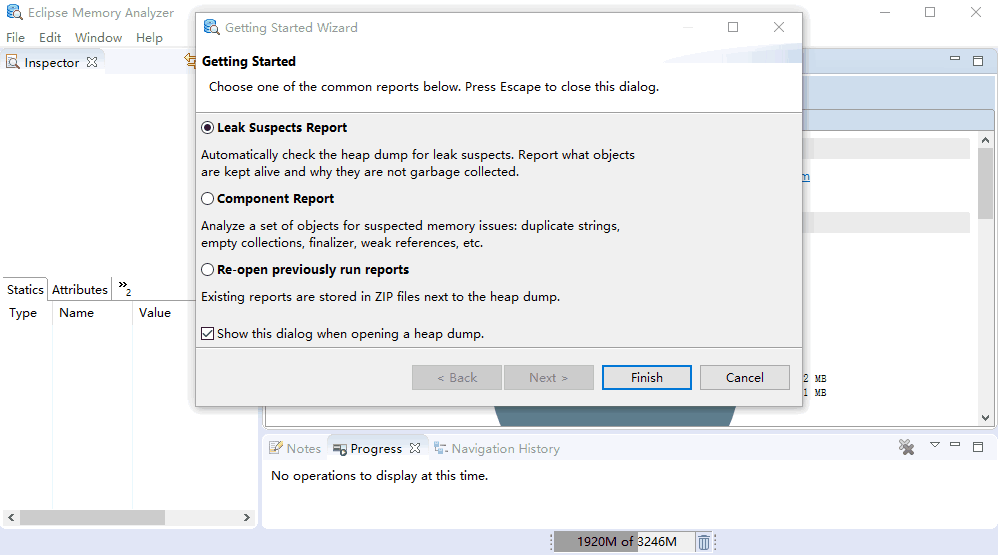Open the Notes tab

[295, 448]
